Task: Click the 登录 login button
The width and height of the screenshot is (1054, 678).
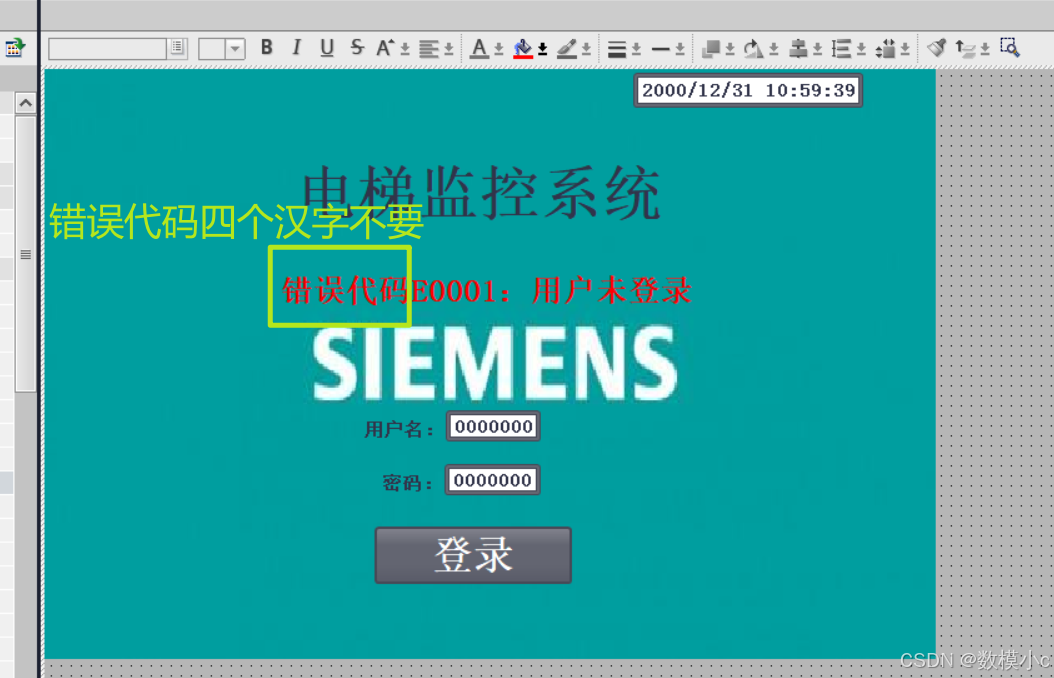Action: (x=473, y=555)
